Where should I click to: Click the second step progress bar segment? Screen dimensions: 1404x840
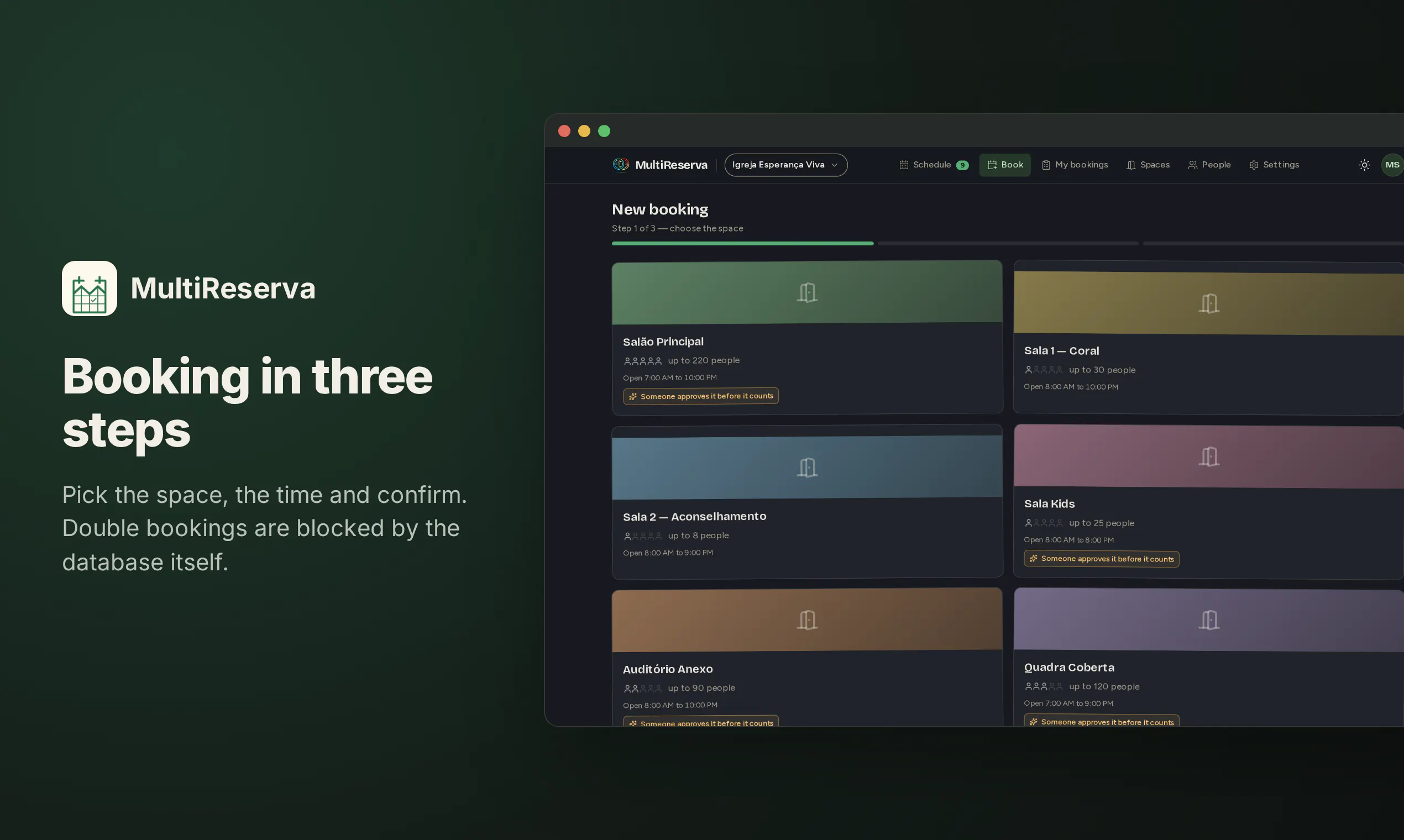(x=1008, y=243)
